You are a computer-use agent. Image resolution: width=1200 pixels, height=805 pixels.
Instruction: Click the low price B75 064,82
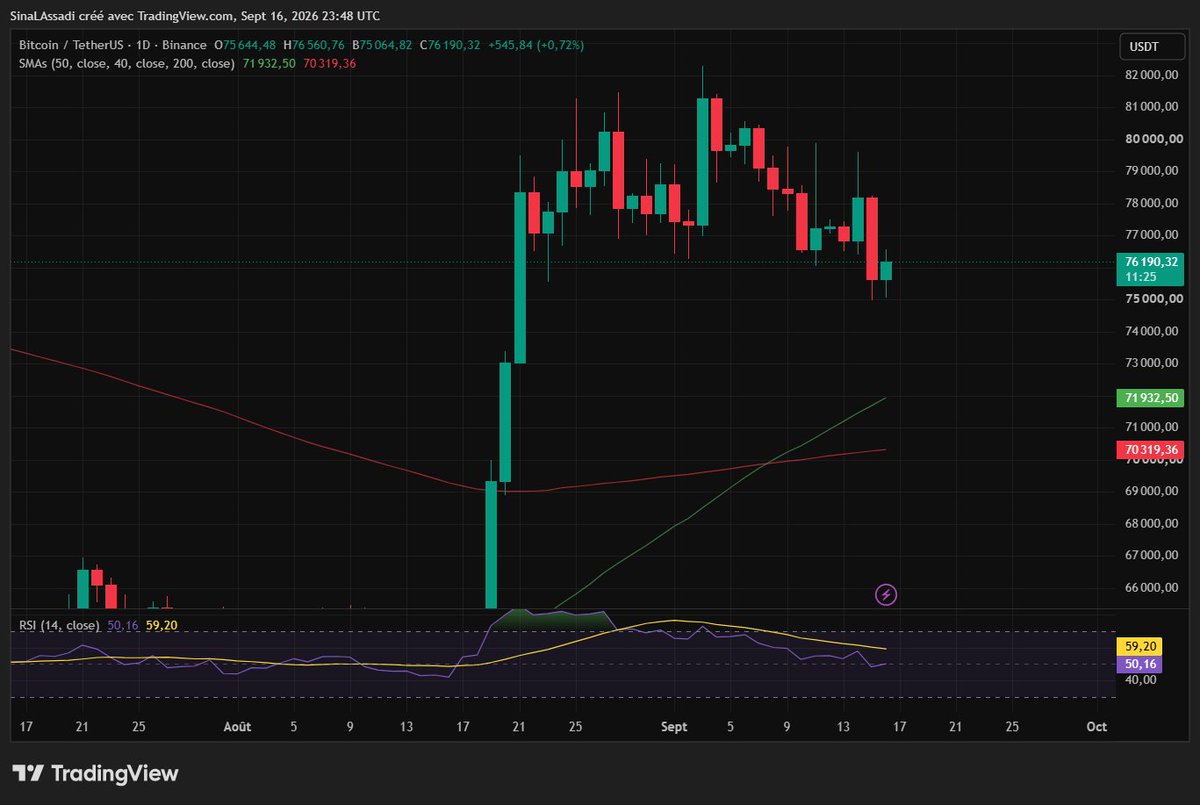(382, 45)
